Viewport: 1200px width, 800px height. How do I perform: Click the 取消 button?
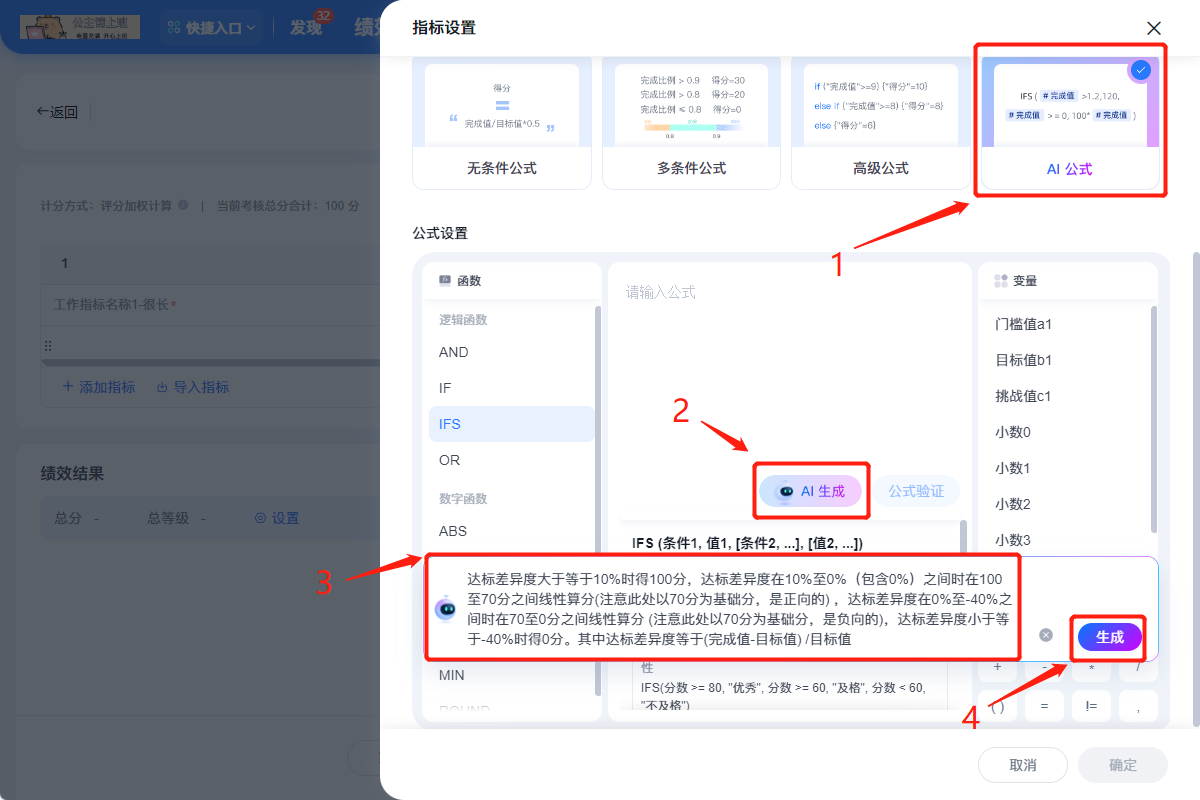[x=1023, y=765]
